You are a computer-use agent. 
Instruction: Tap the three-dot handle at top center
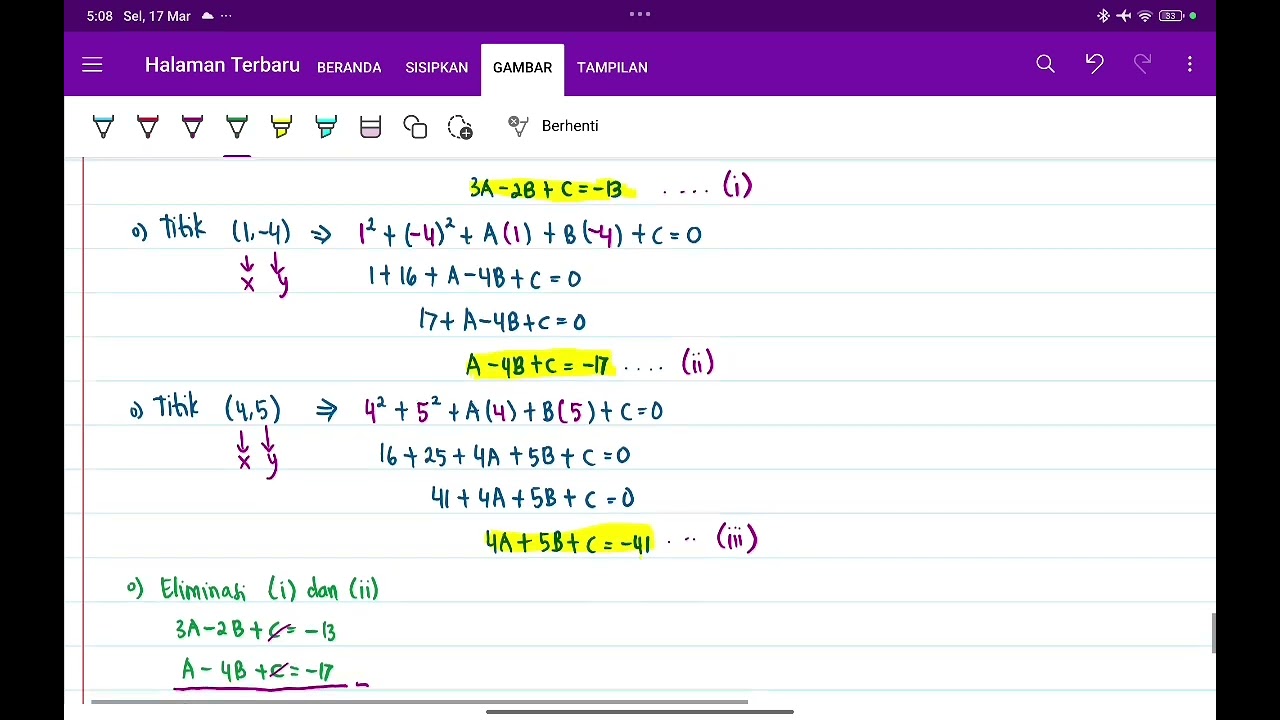click(x=640, y=14)
